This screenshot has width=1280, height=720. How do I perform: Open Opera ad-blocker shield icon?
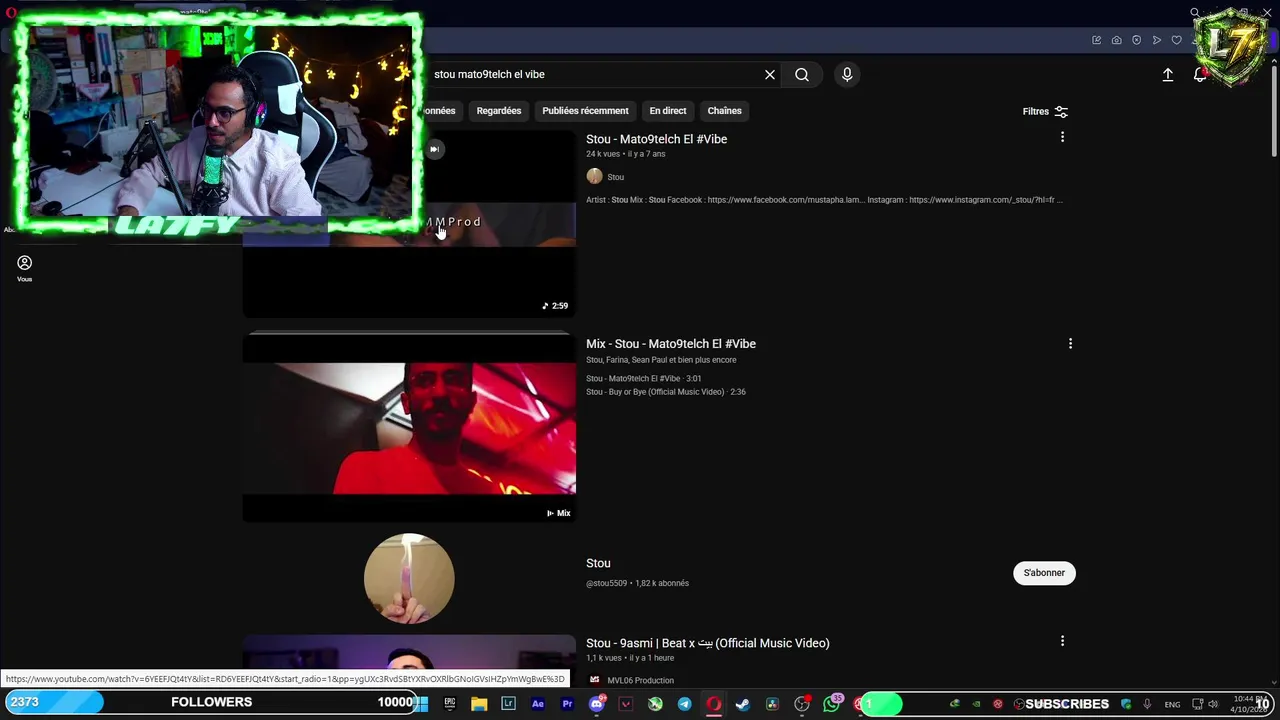(x=1136, y=40)
